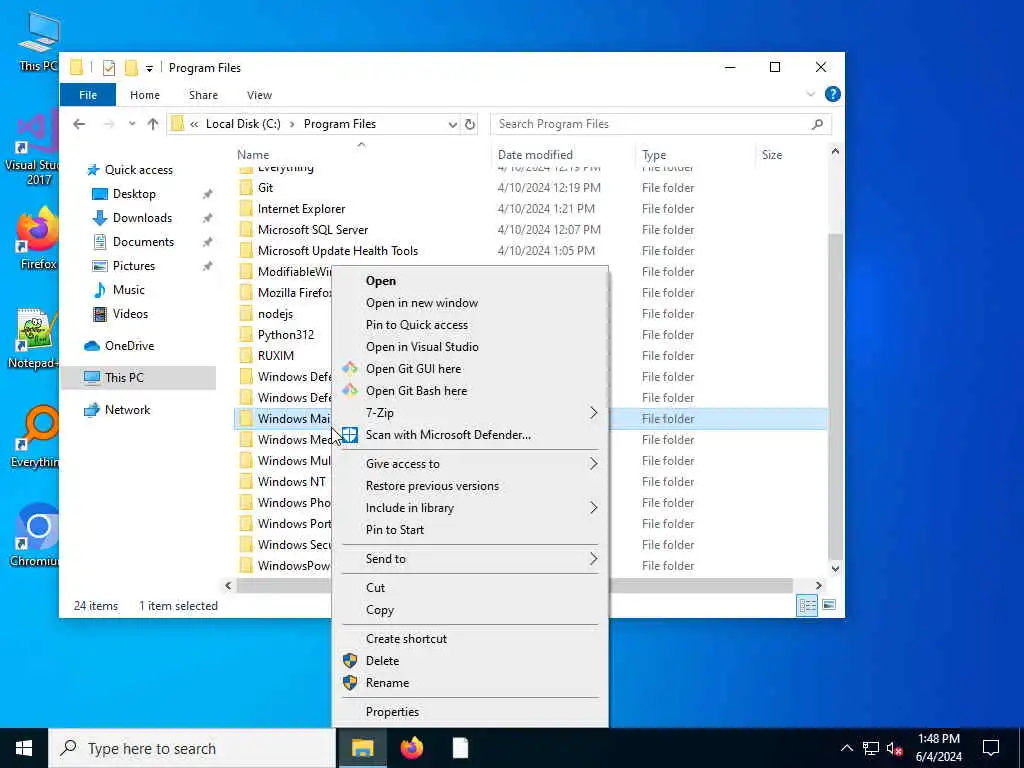Viewport: 1024px width, 768px height.
Task: Click the UAC shield icon beside Delete
Action: [350, 661]
